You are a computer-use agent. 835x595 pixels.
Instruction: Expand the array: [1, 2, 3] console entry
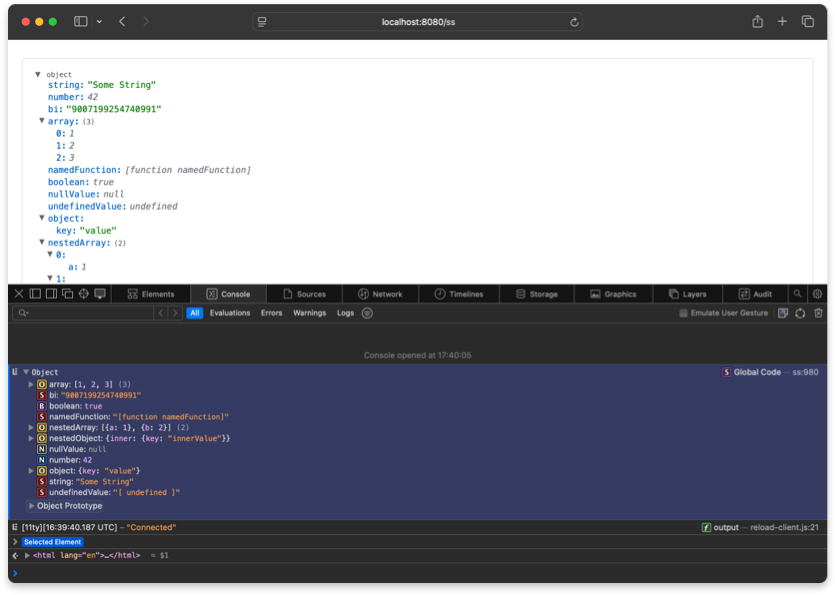coord(31,384)
